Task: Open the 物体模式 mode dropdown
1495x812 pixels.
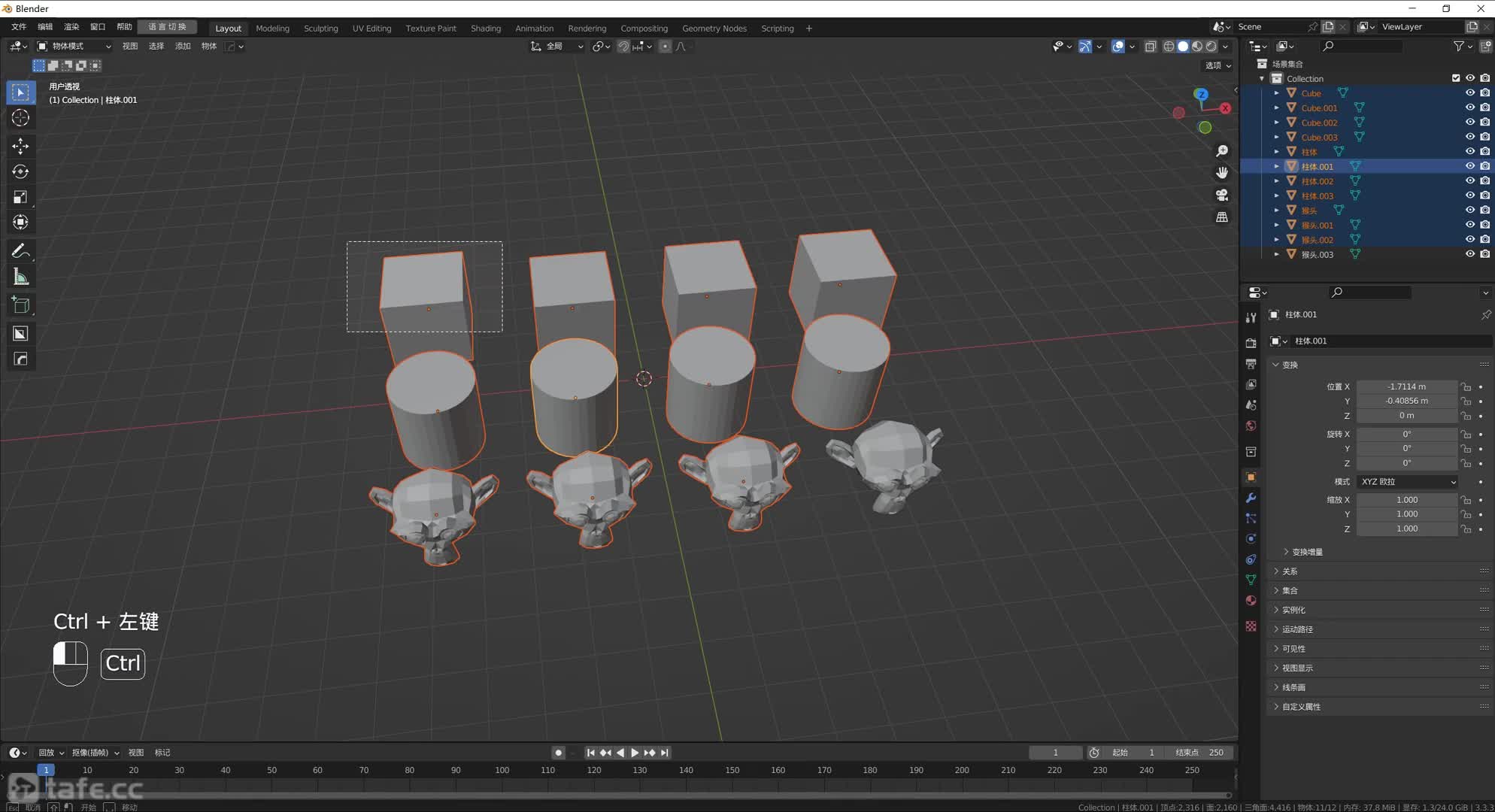Action: [x=74, y=47]
